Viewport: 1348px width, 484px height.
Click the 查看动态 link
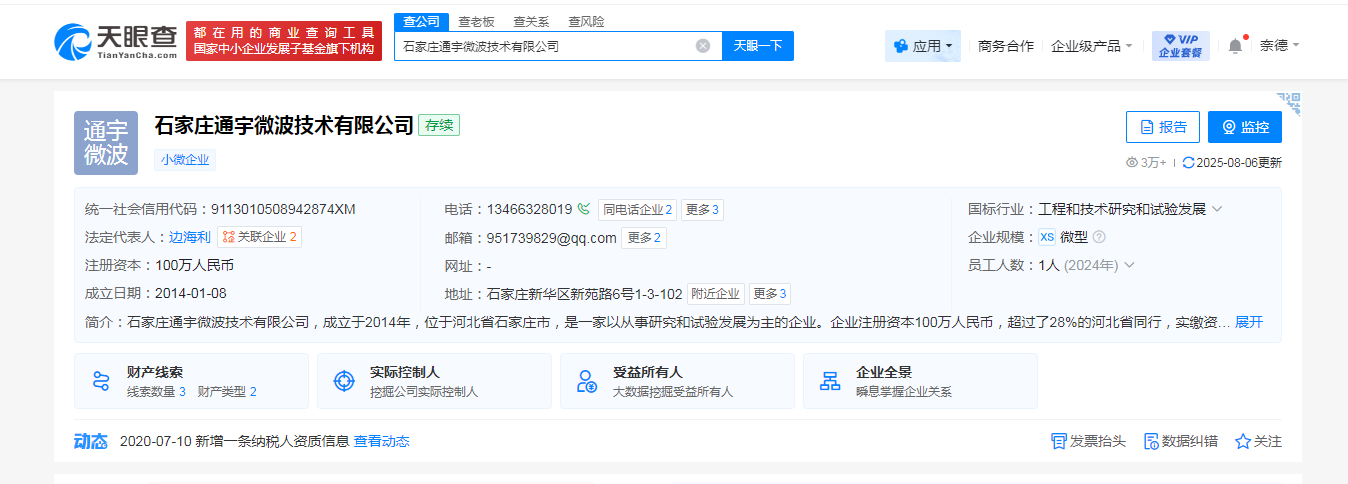382,441
